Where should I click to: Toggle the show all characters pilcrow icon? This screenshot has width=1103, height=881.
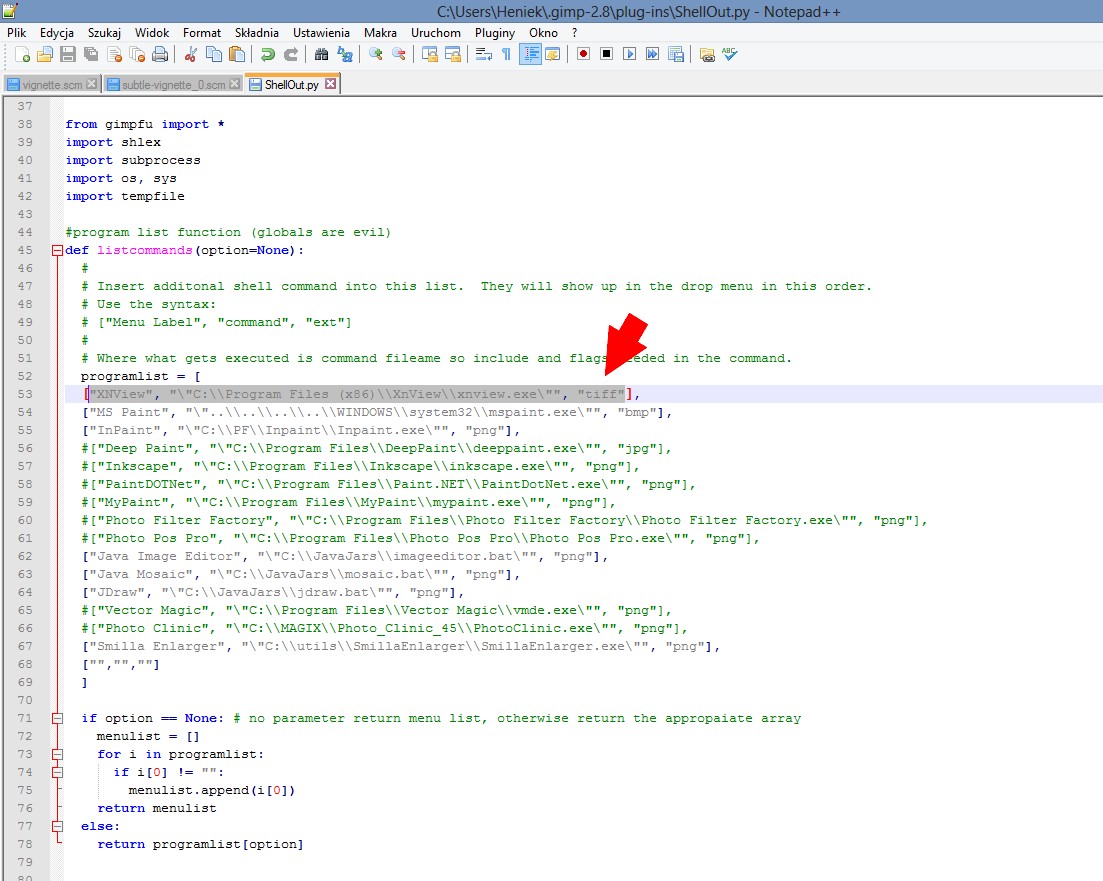click(506, 54)
